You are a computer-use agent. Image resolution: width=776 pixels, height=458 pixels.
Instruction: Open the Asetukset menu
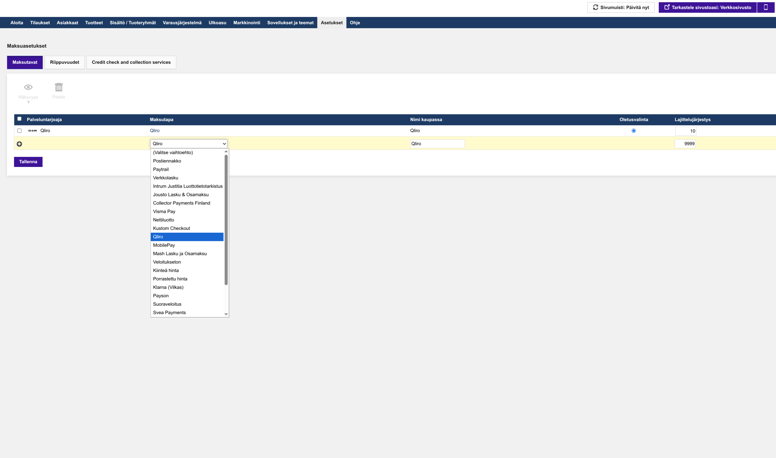click(x=332, y=23)
